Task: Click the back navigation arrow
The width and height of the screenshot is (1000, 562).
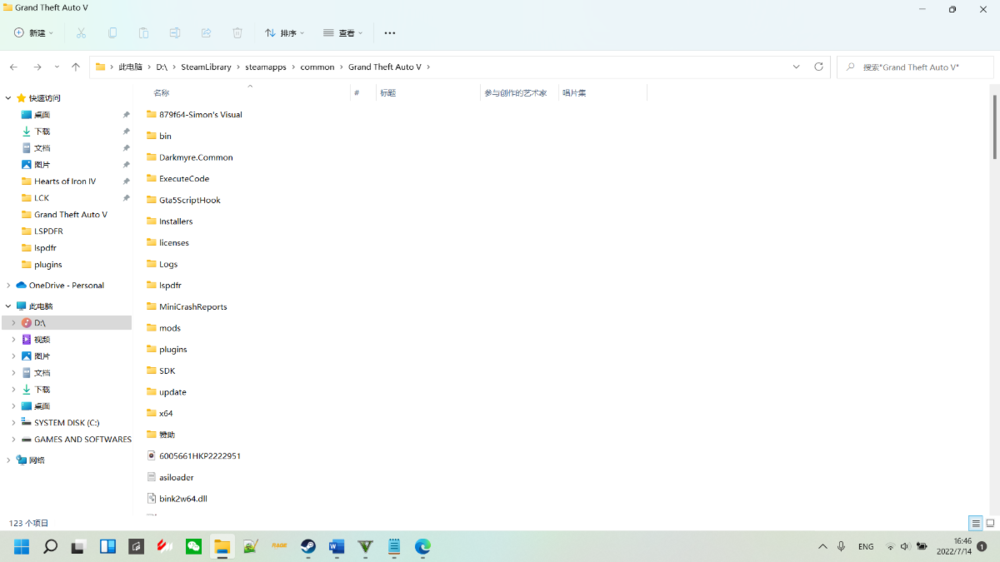Action: [13, 67]
